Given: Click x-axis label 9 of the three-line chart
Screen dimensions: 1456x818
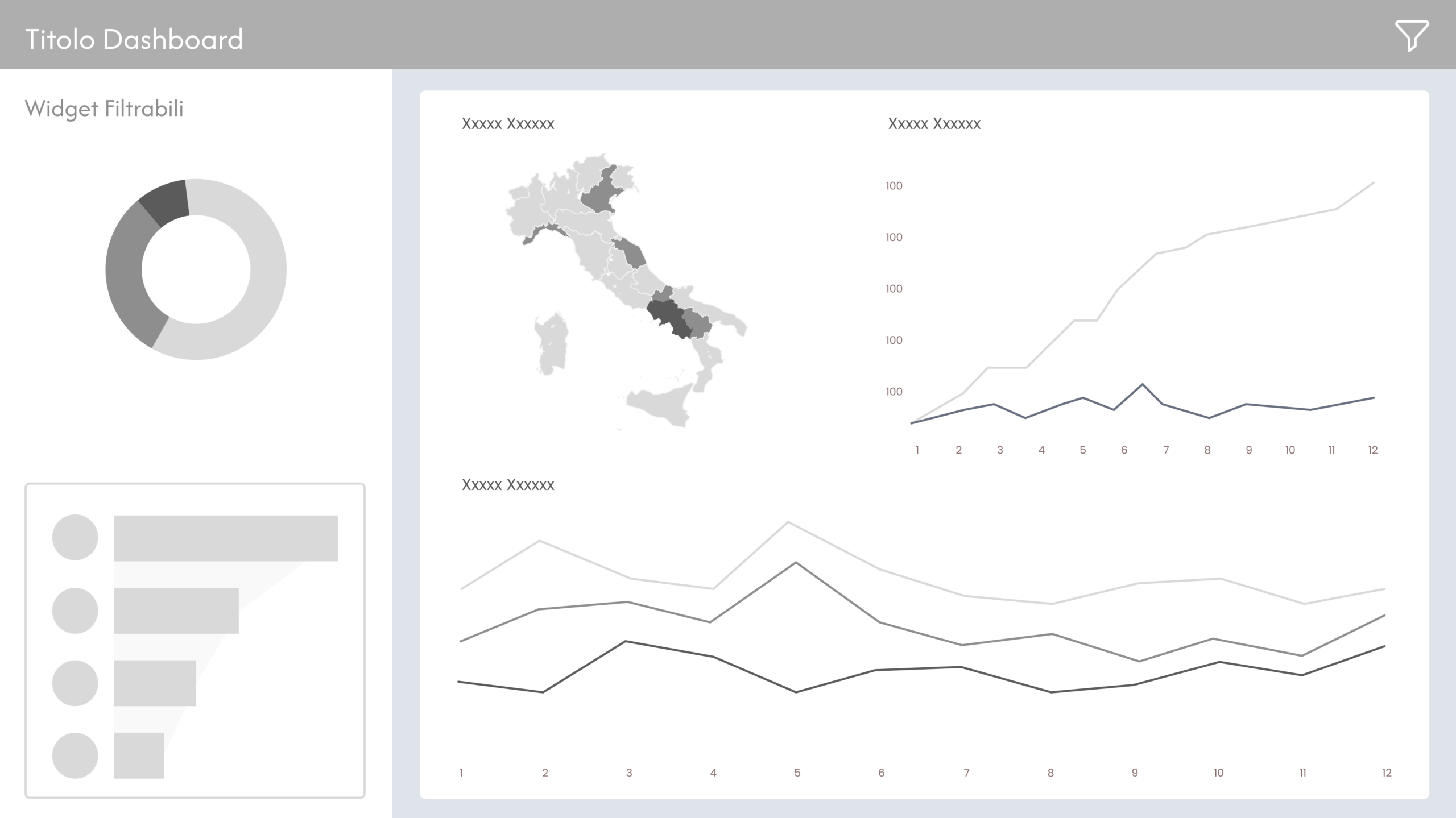Looking at the screenshot, I should tap(1135, 773).
